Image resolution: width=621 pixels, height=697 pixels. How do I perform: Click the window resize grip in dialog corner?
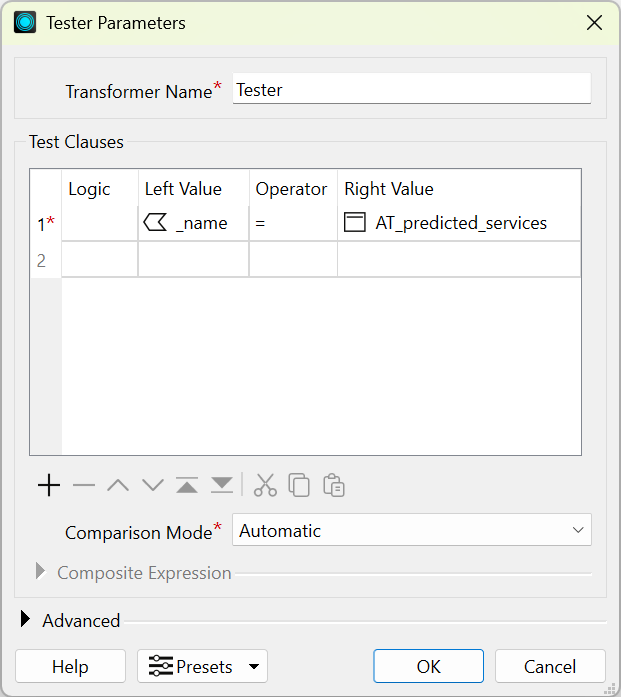coord(612,688)
